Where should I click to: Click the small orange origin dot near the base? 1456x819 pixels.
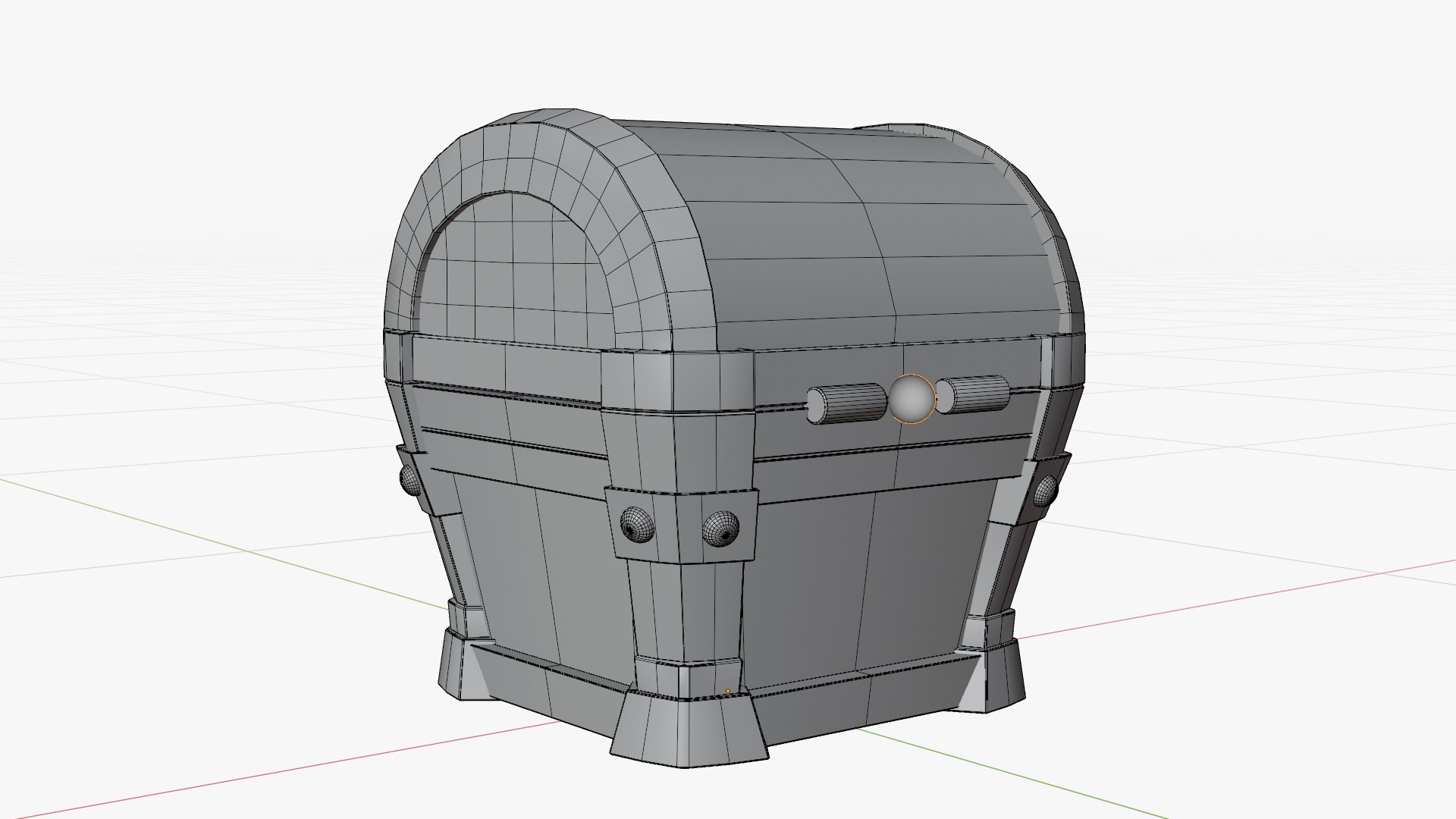point(728,692)
